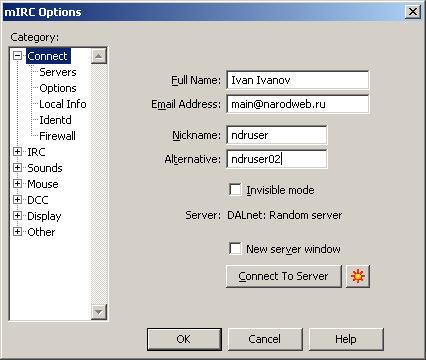Select Servers in the category tree
Viewport: 426px width, 360px height.
coord(58,72)
